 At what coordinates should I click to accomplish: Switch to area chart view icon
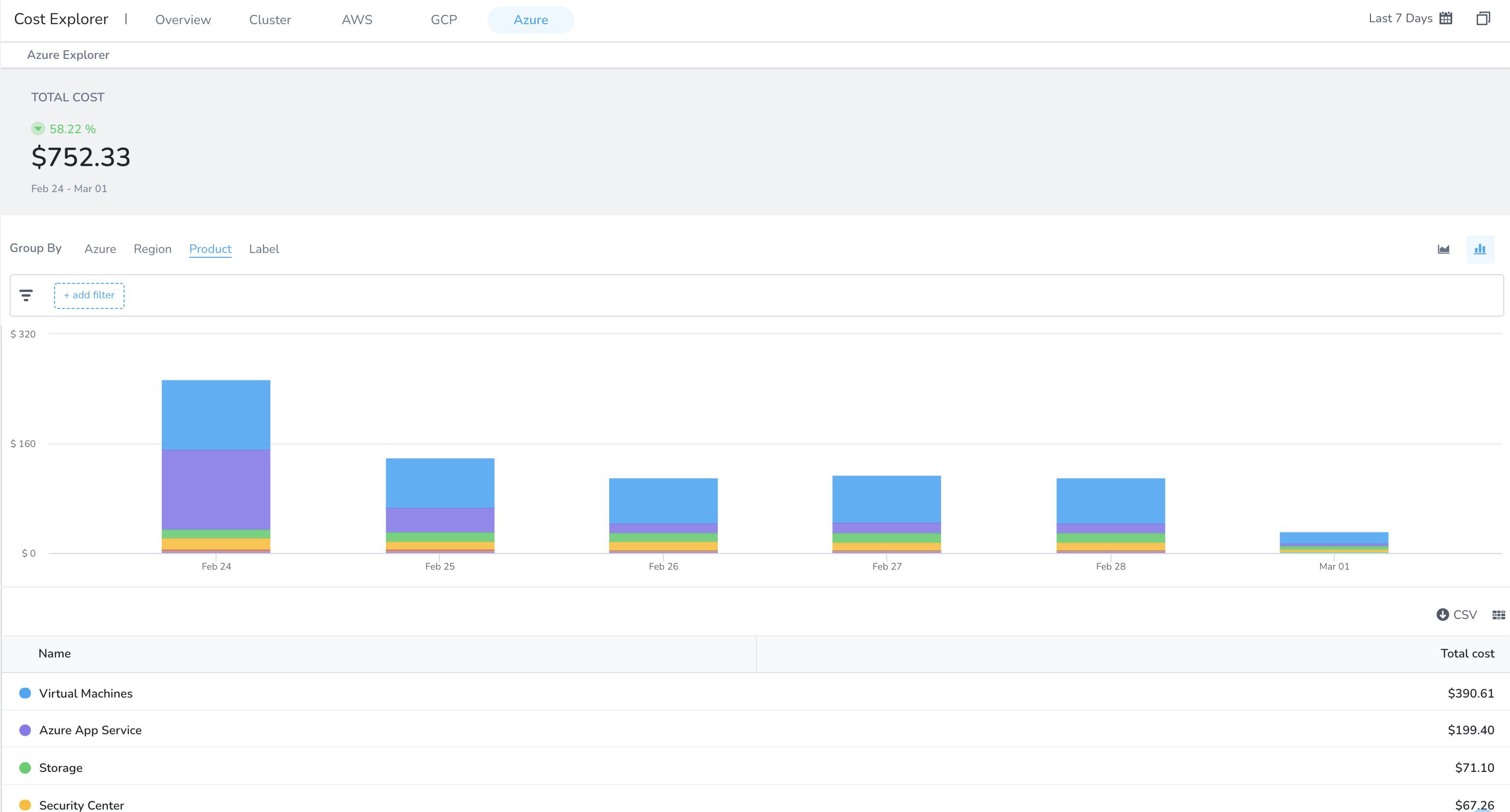click(x=1444, y=249)
